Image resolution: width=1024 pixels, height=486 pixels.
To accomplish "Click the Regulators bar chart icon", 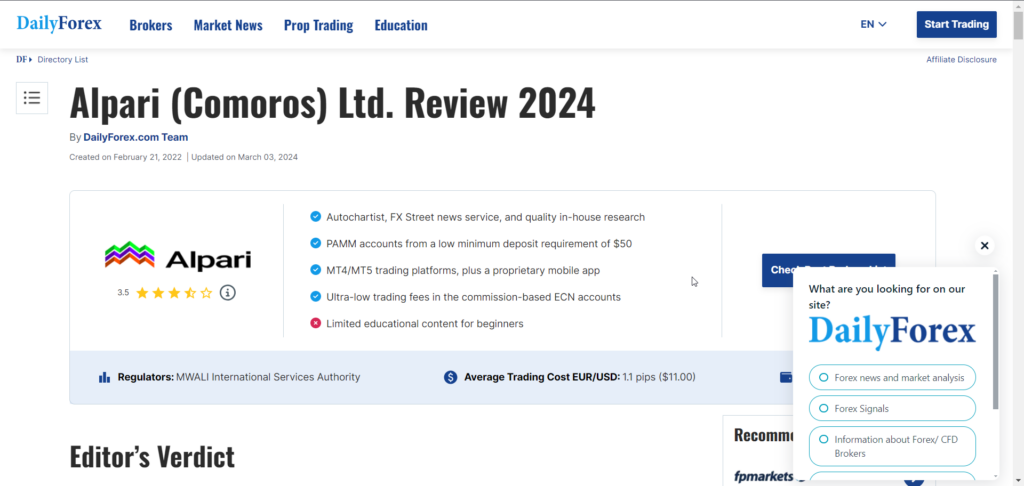I will (x=104, y=377).
